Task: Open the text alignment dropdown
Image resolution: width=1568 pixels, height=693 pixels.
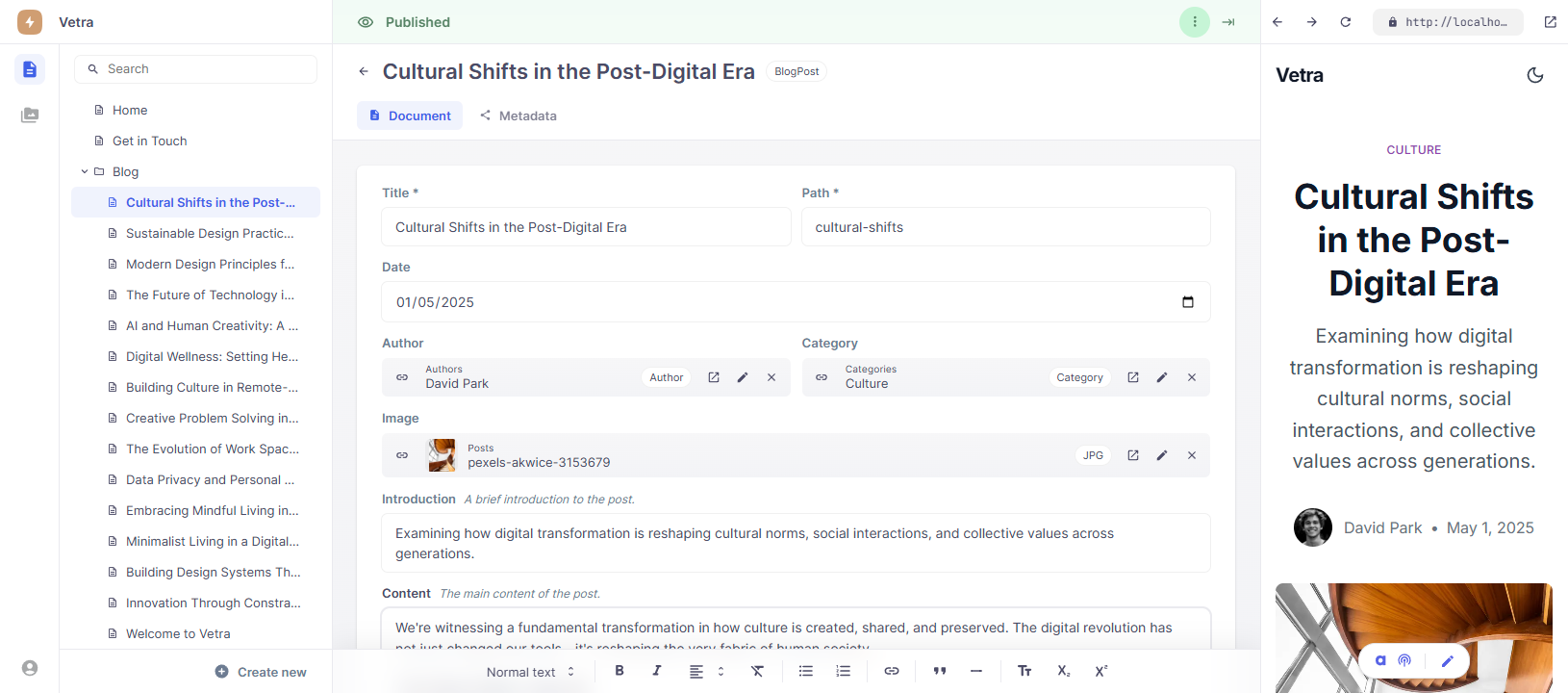Action: pyautogui.click(x=705, y=672)
